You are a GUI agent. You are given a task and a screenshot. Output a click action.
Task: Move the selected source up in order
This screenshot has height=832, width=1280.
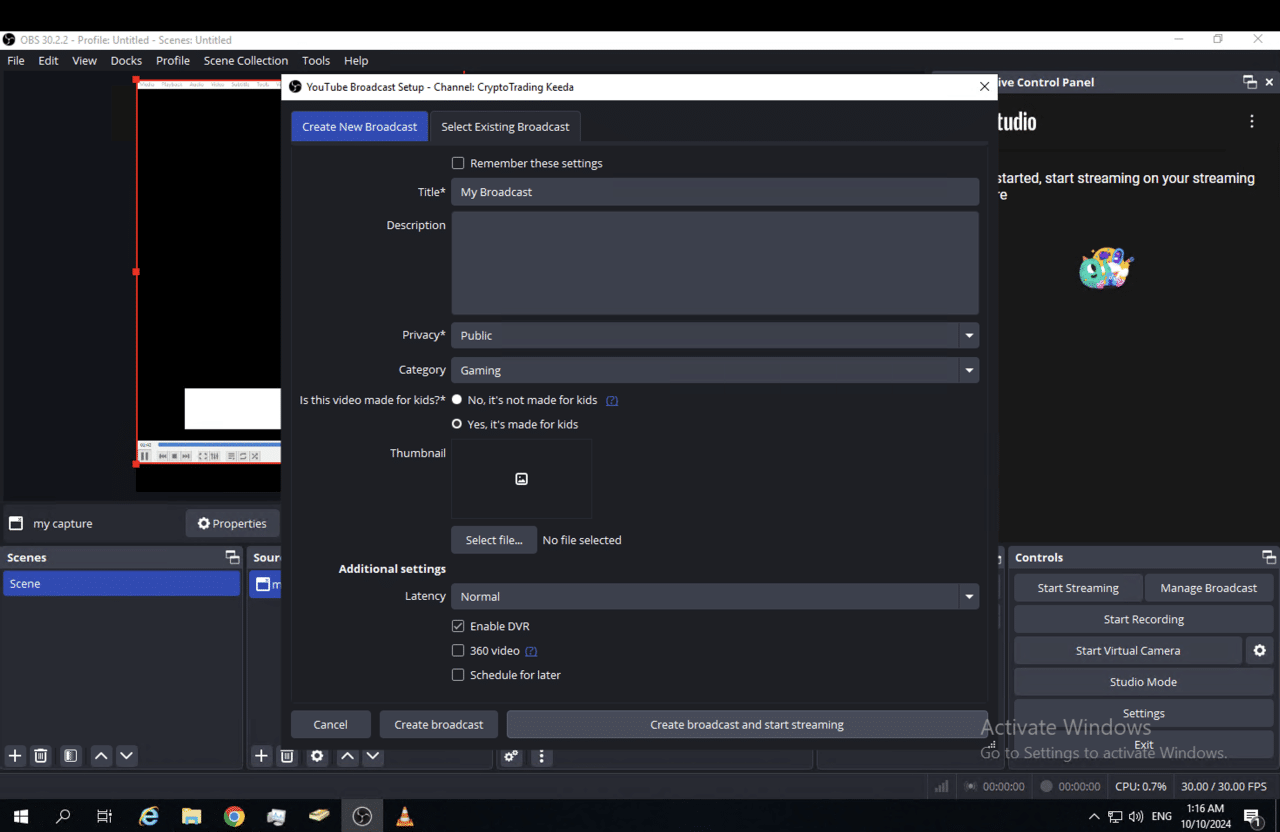pyautogui.click(x=347, y=757)
